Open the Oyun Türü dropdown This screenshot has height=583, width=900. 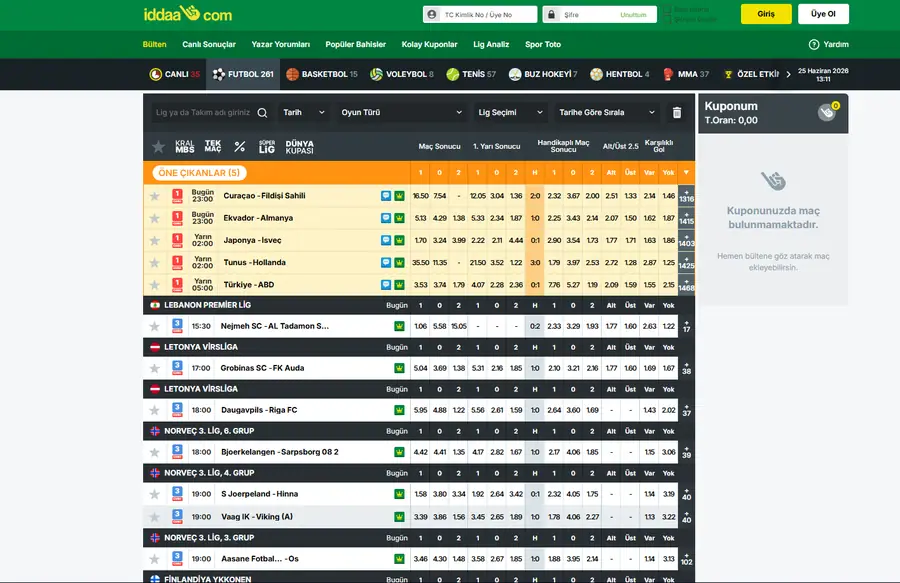point(401,112)
